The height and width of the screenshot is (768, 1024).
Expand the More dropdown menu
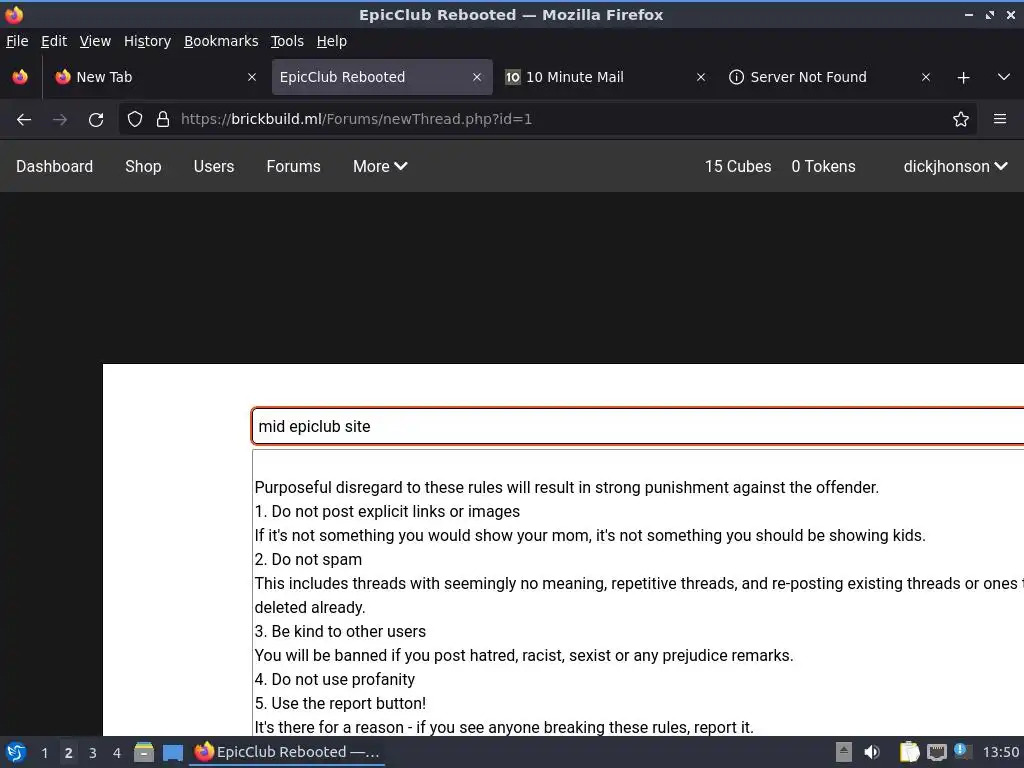(380, 167)
